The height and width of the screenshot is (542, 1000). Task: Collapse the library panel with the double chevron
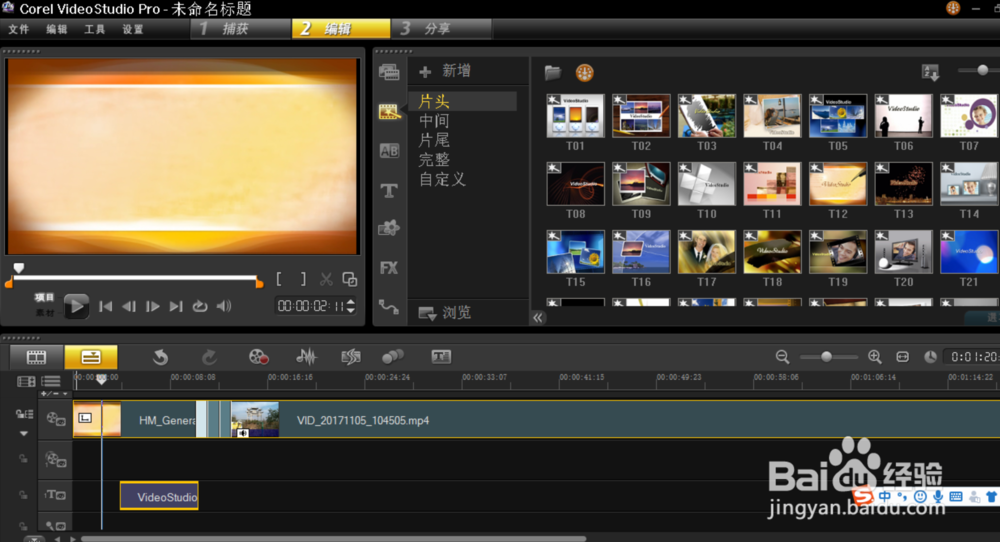[x=538, y=318]
